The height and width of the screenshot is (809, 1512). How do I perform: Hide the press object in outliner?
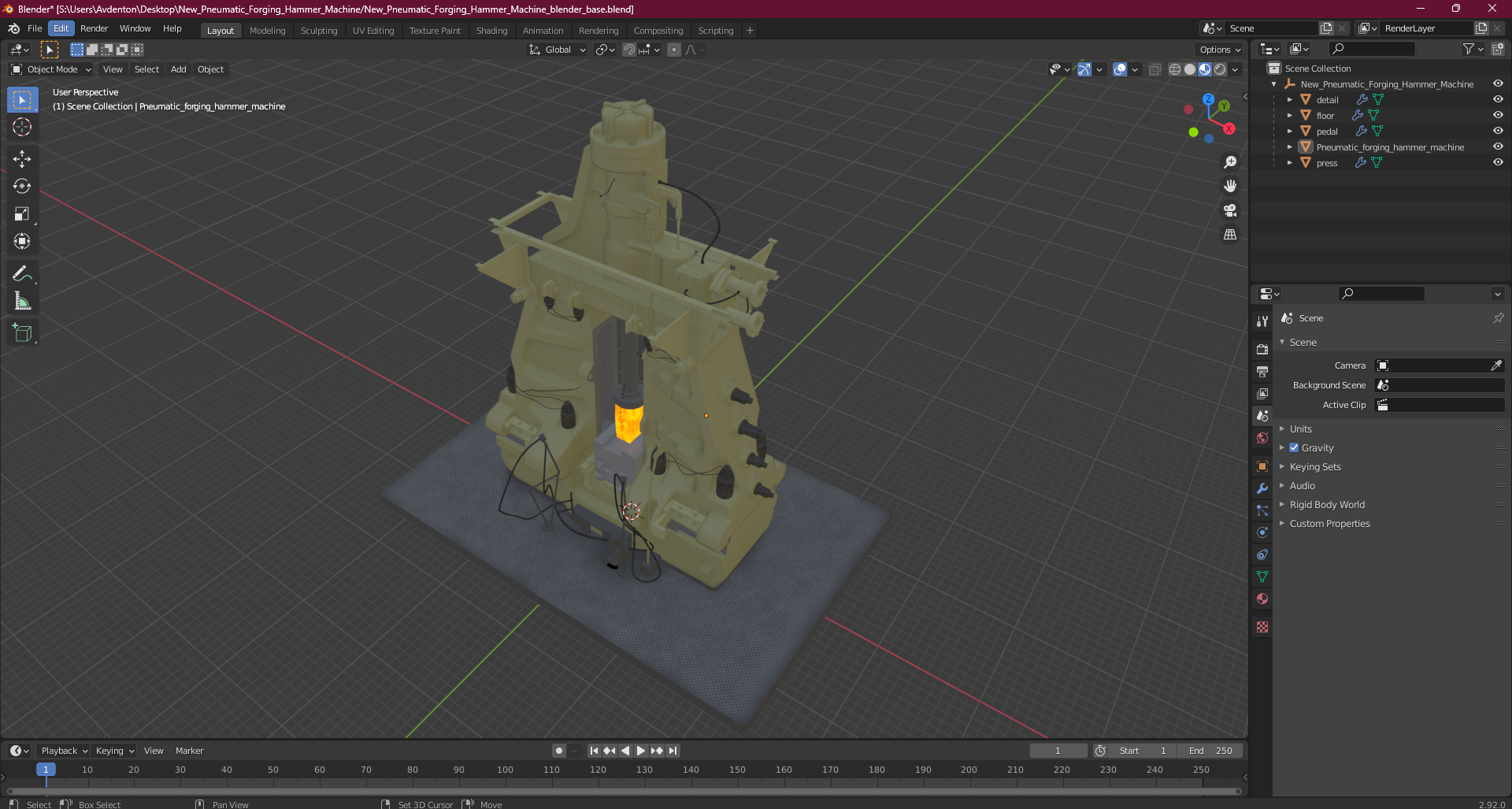[1498, 162]
